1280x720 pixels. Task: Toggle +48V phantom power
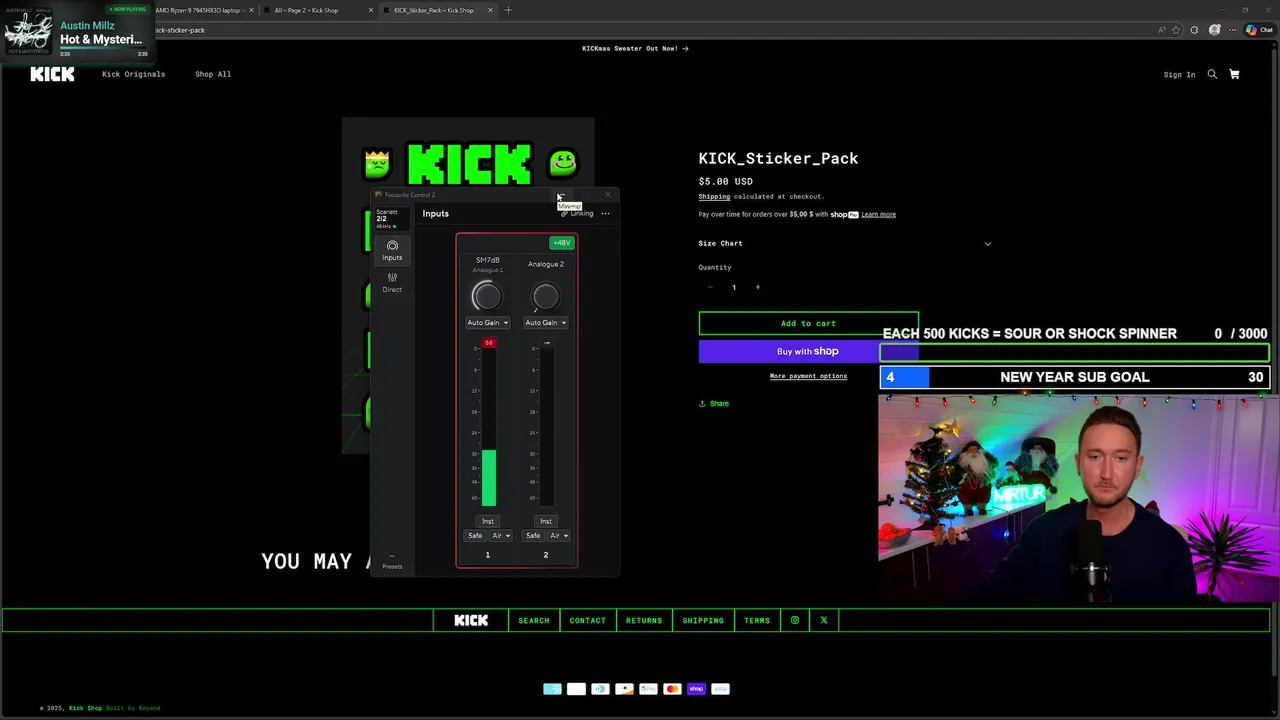(561, 243)
